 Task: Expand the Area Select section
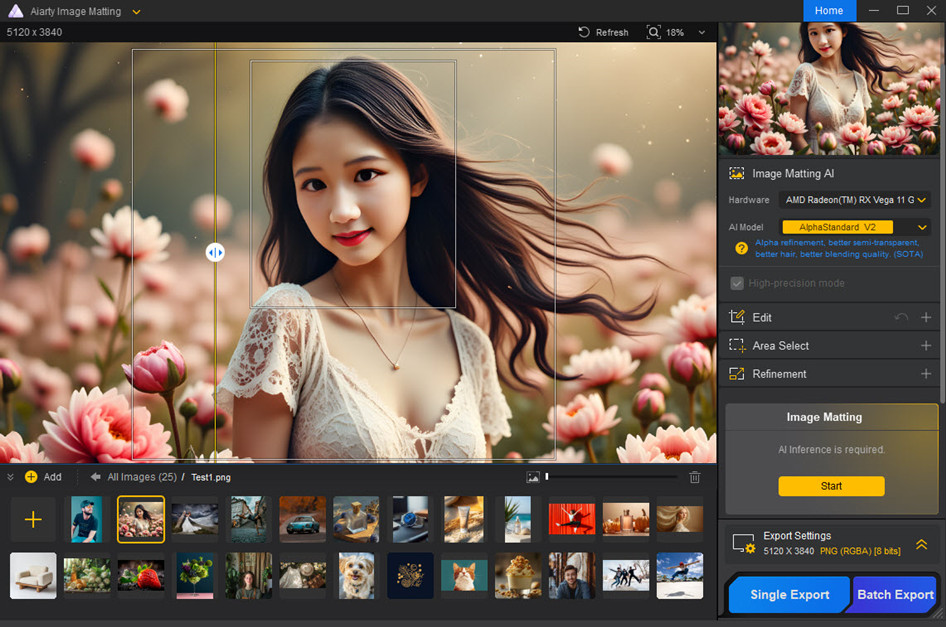click(x=925, y=346)
